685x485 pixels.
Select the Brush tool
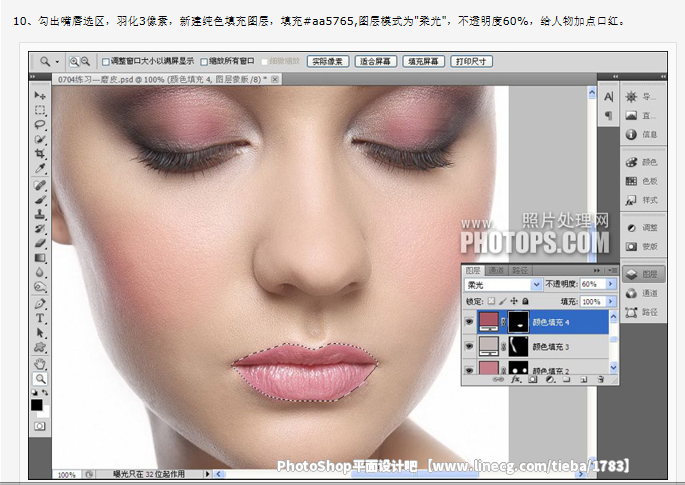[40, 200]
